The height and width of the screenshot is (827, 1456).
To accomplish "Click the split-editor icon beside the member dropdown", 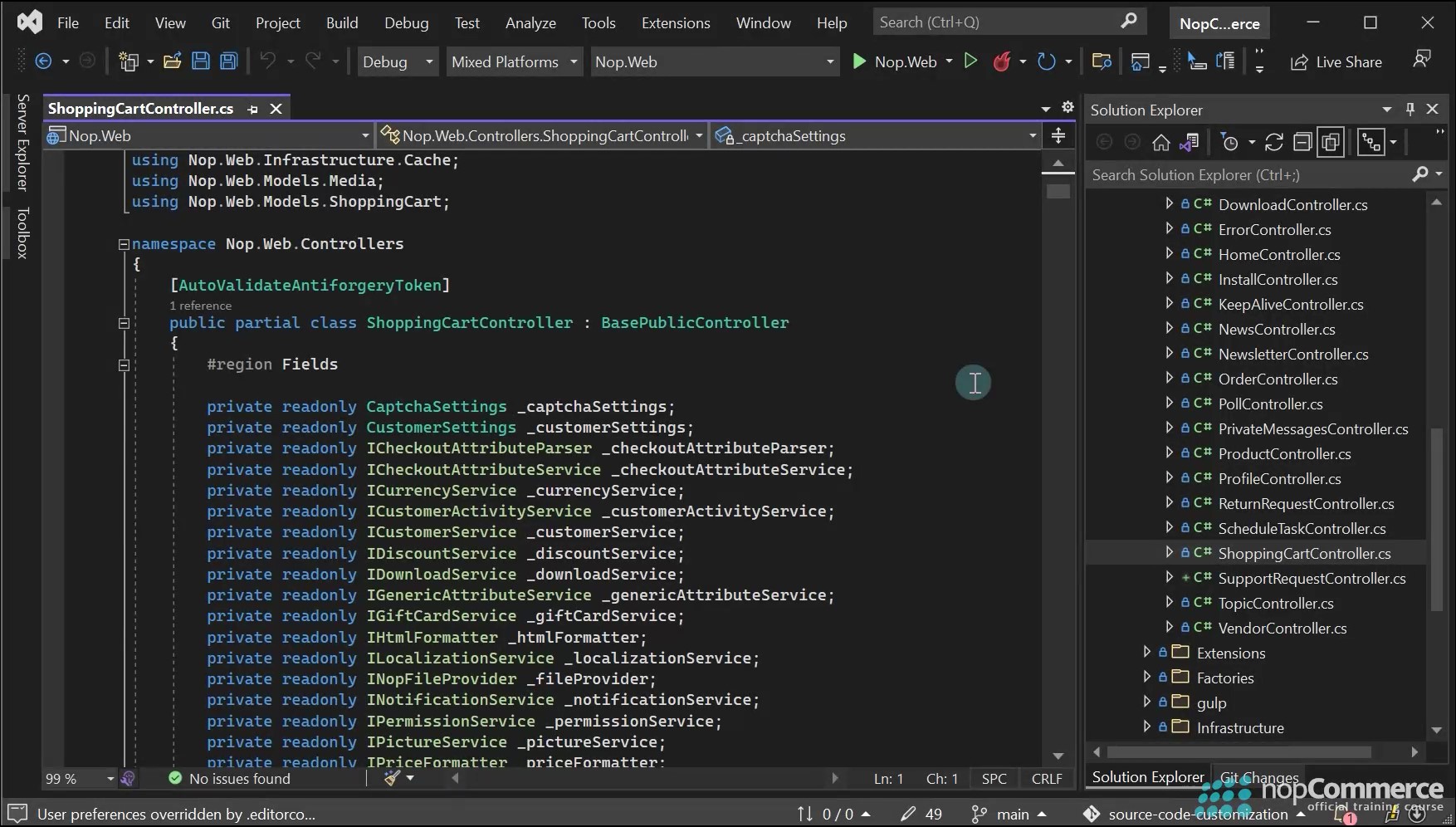I will (x=1058, y=135).
